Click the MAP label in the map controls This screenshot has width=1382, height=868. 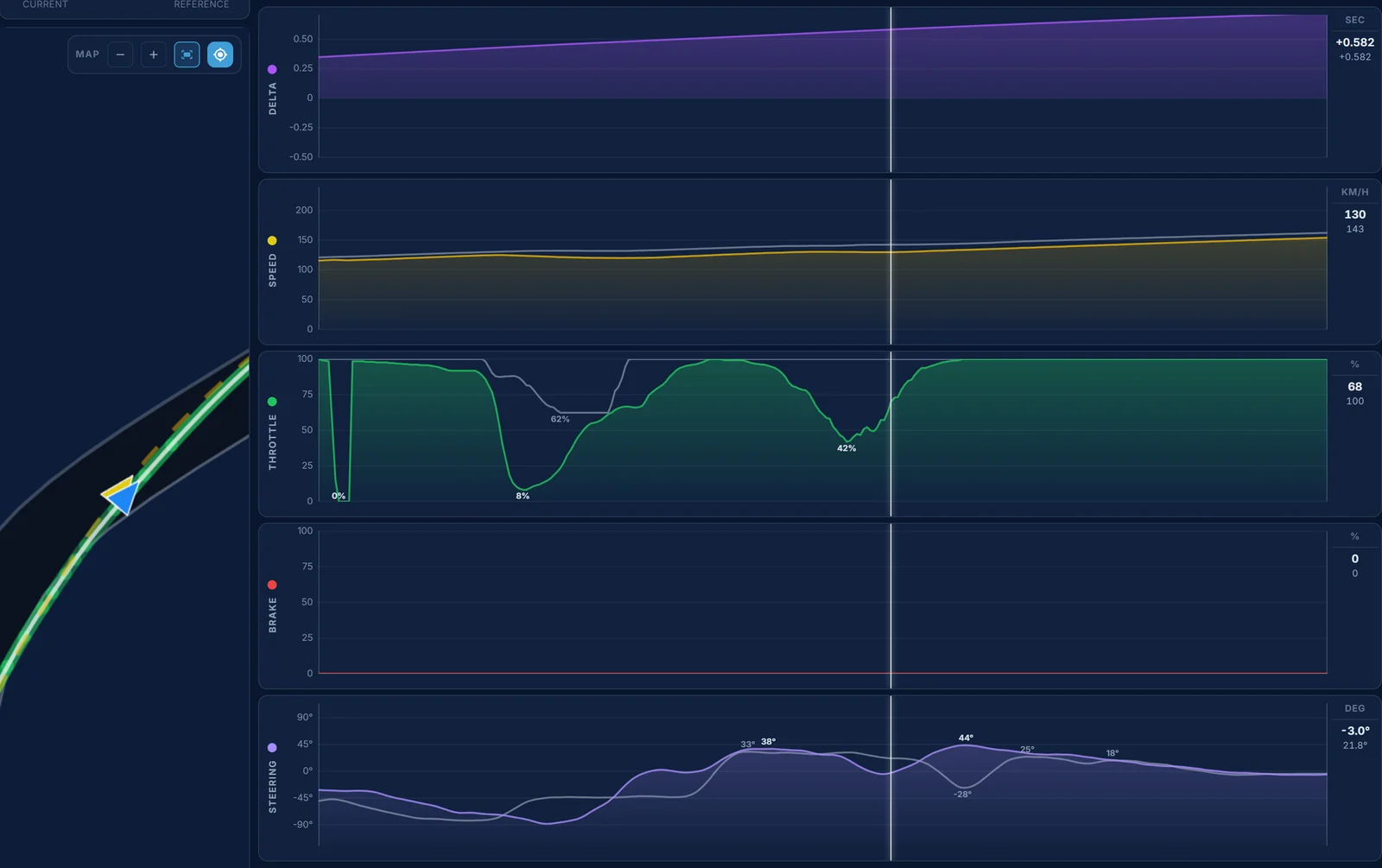87,54
